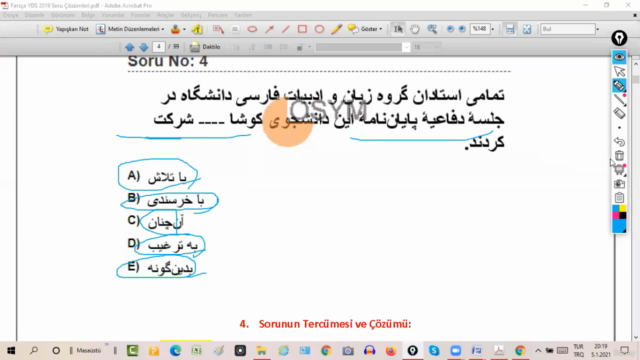The height and width of the screenshot is (360, 640).
Task: Clear all drawings with trash can icon
Action: pyautogui.click(x=619, y=156)
